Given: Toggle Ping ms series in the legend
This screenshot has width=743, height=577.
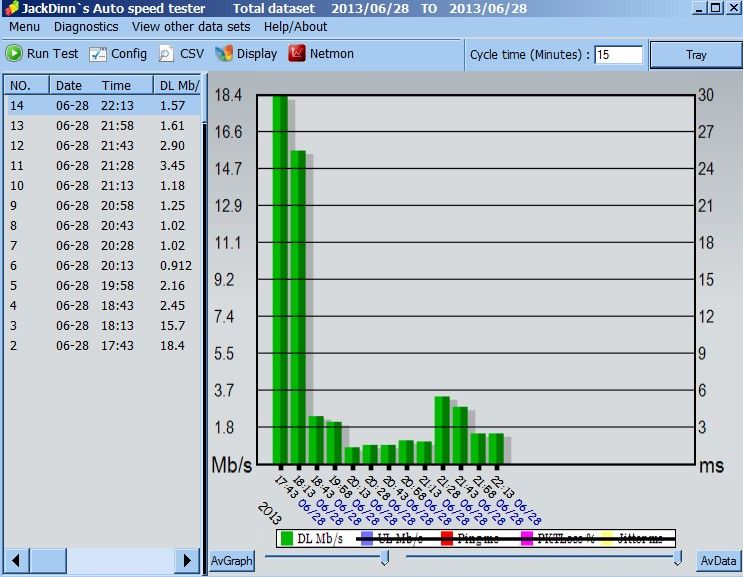Looking at the screenshot, I should [470, 539].
